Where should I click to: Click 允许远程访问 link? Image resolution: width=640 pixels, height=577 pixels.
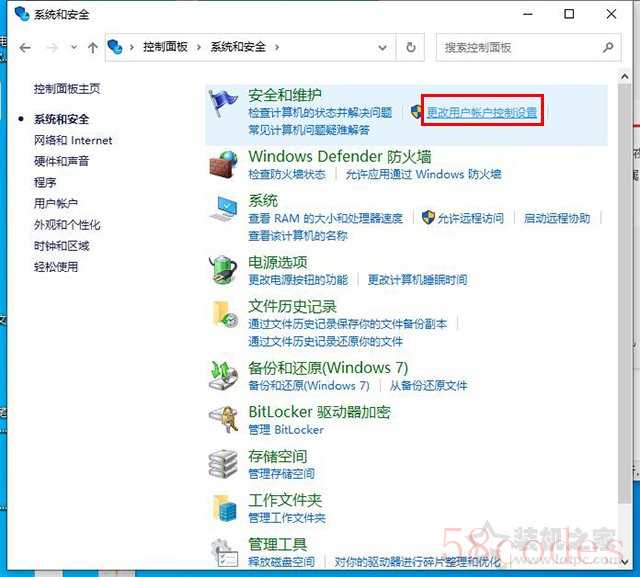tap(470, 218)
